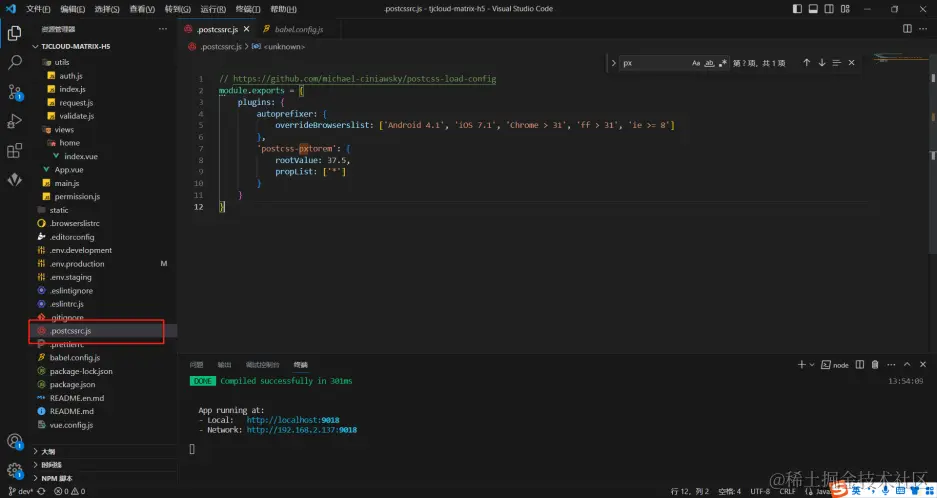Go to next match arrow in find widget
The height and width of the screenshot is (498, 937).
point(822,63)
